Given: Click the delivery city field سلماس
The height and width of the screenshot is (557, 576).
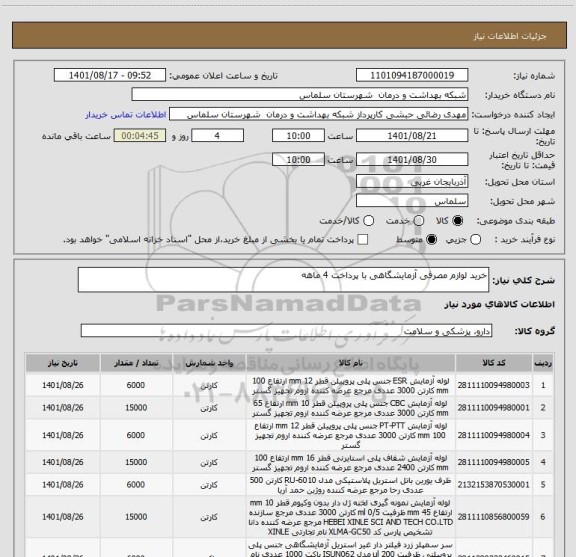Looking at the screenshot, I should 412,201.
